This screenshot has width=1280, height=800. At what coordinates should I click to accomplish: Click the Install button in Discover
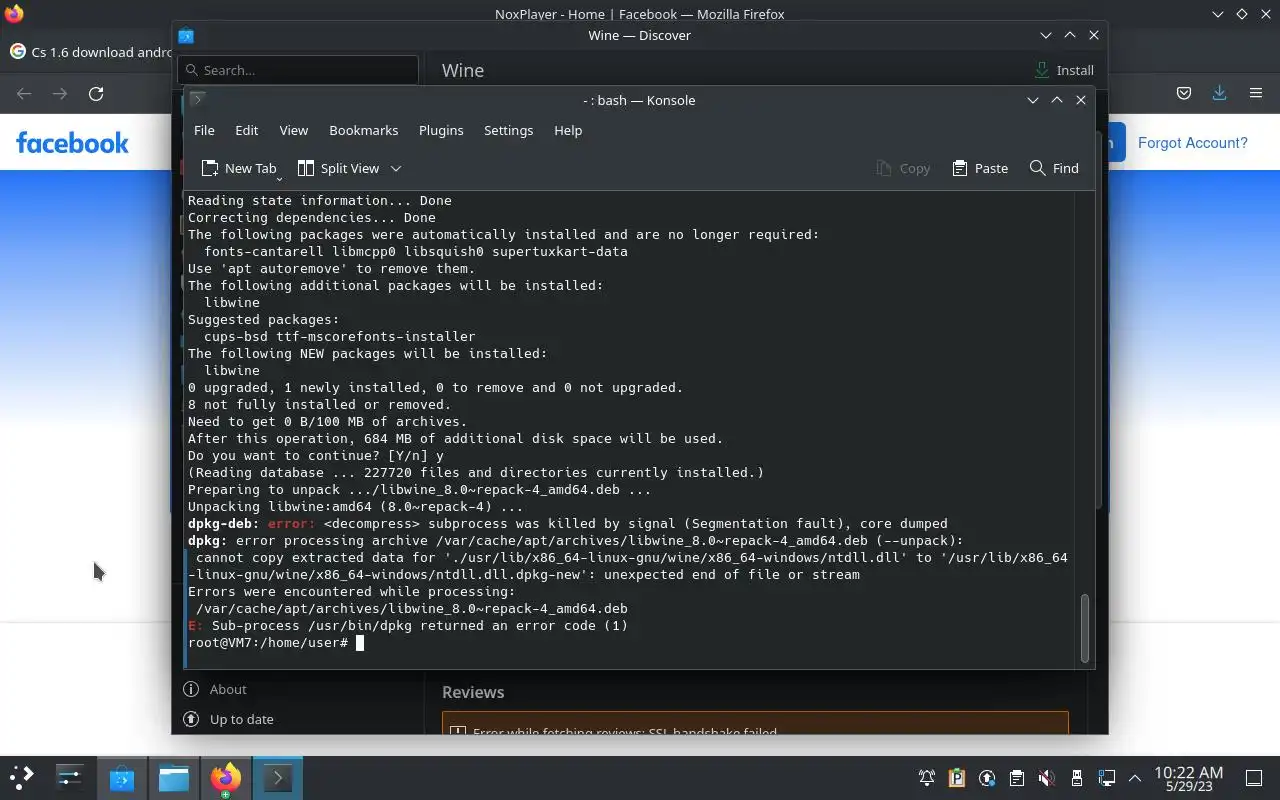click(1064, 70)
